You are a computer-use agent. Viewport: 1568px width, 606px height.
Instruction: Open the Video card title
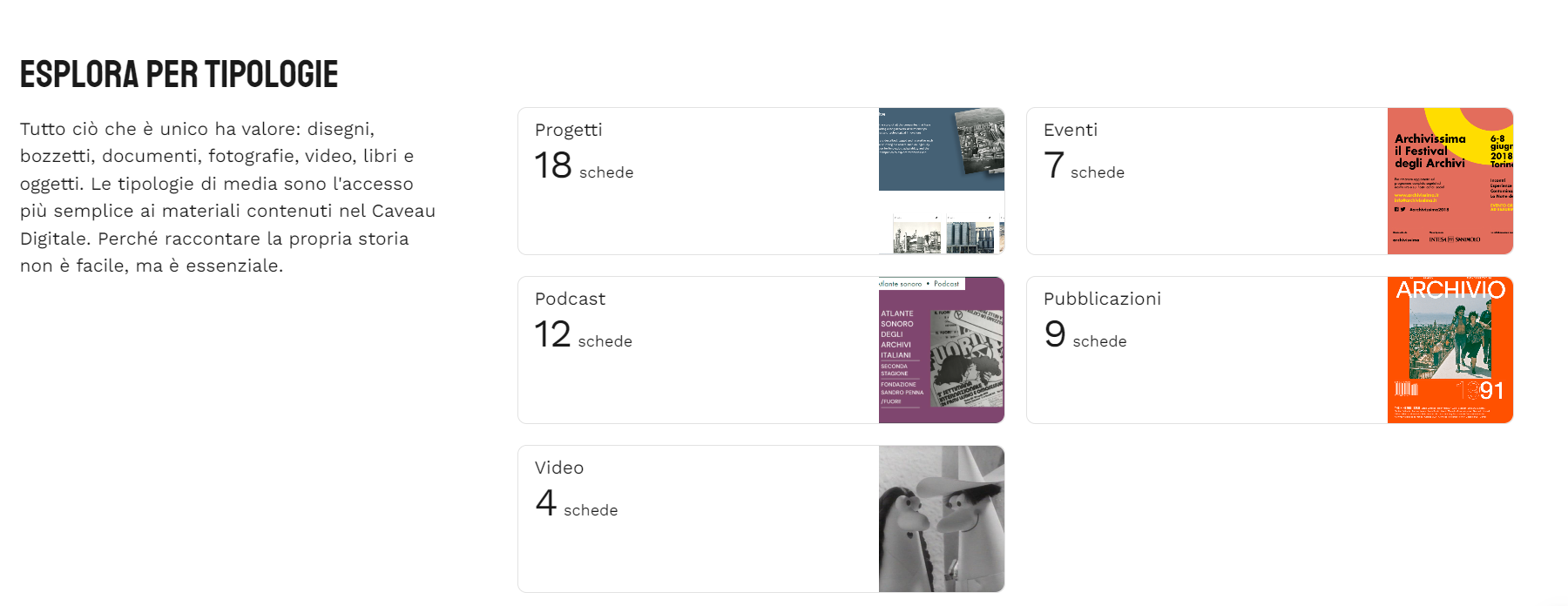pyautogui.click(x=559, y=468)
